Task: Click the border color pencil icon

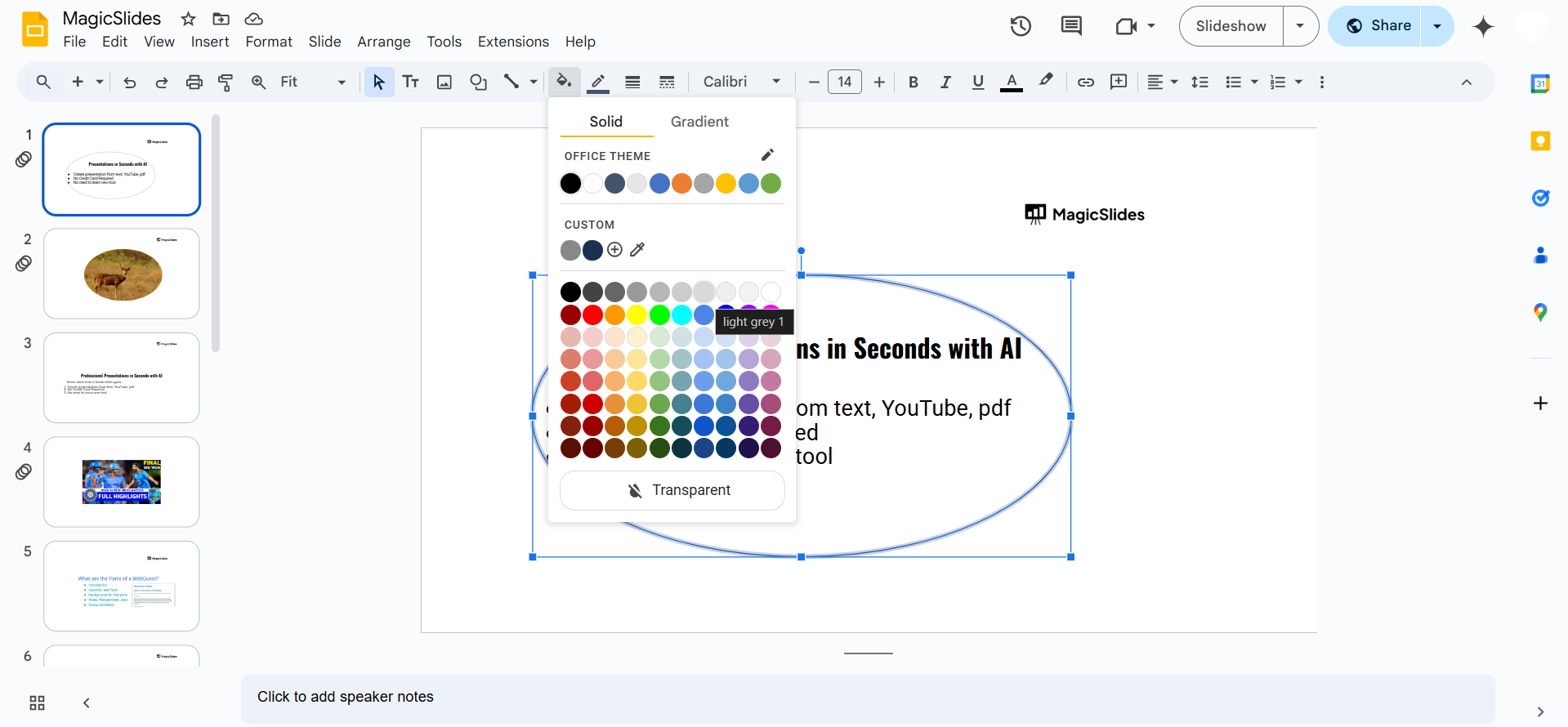Action: pos(598,82)
